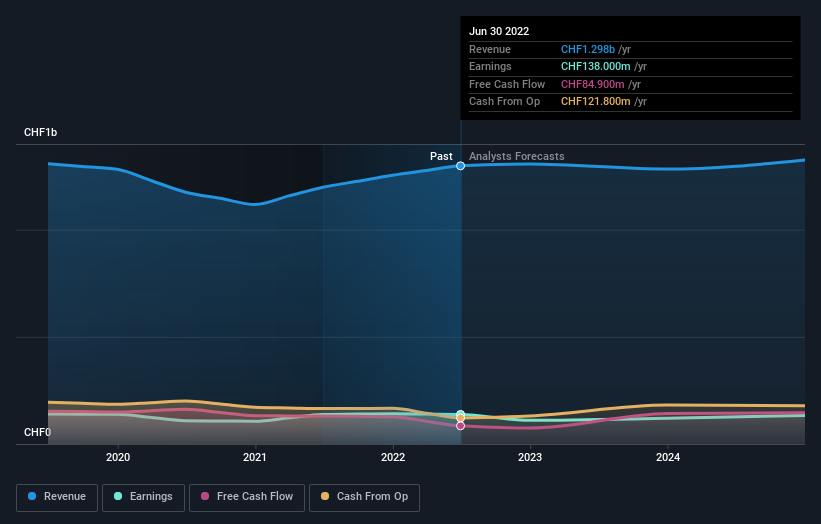821x524 pixels.
Task: Click the CHF0 y-axis label
Action: 37,432
